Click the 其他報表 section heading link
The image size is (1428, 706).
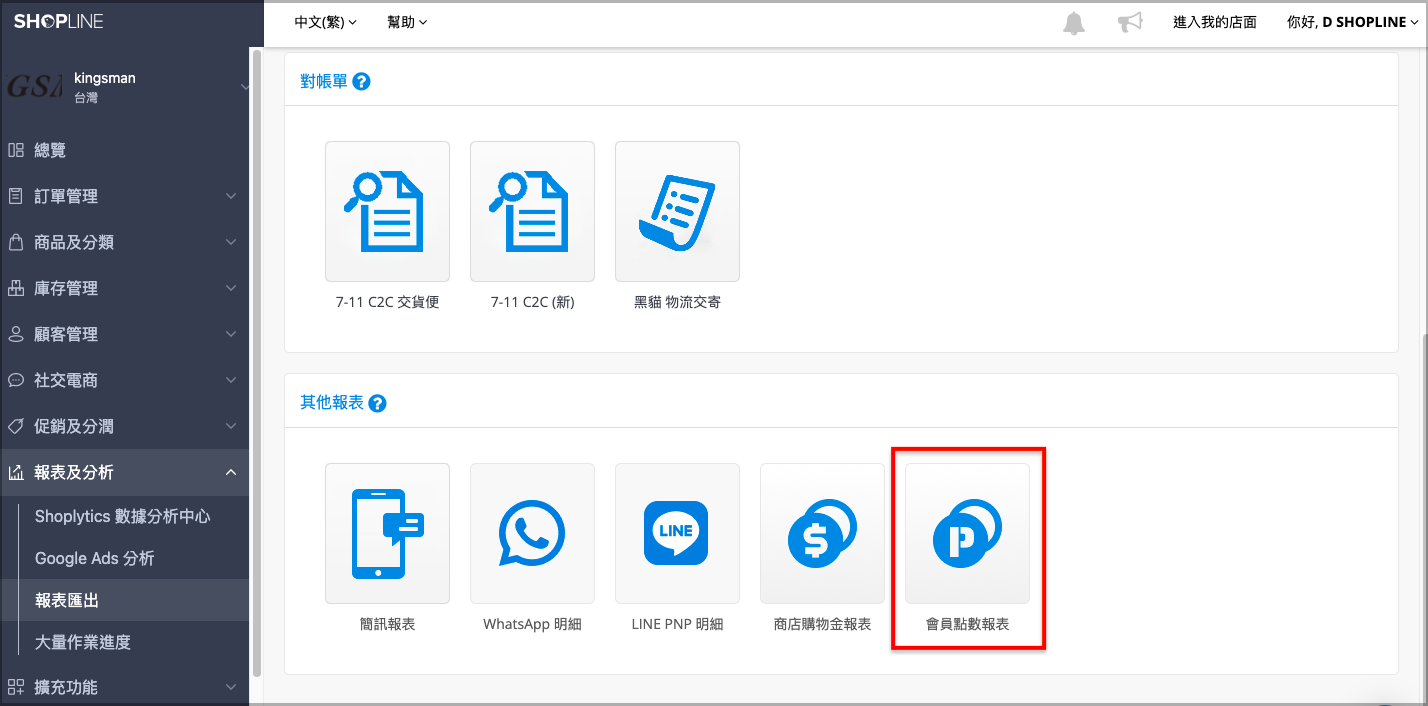332,404
